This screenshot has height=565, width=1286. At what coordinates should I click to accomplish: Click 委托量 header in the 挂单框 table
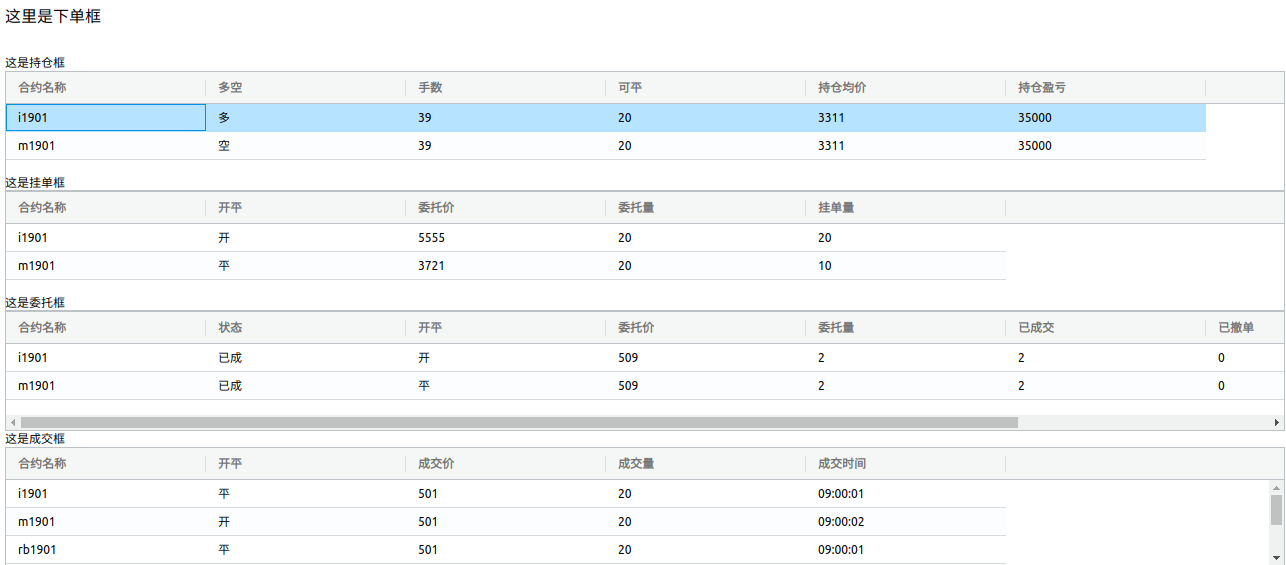coord(706,208)
